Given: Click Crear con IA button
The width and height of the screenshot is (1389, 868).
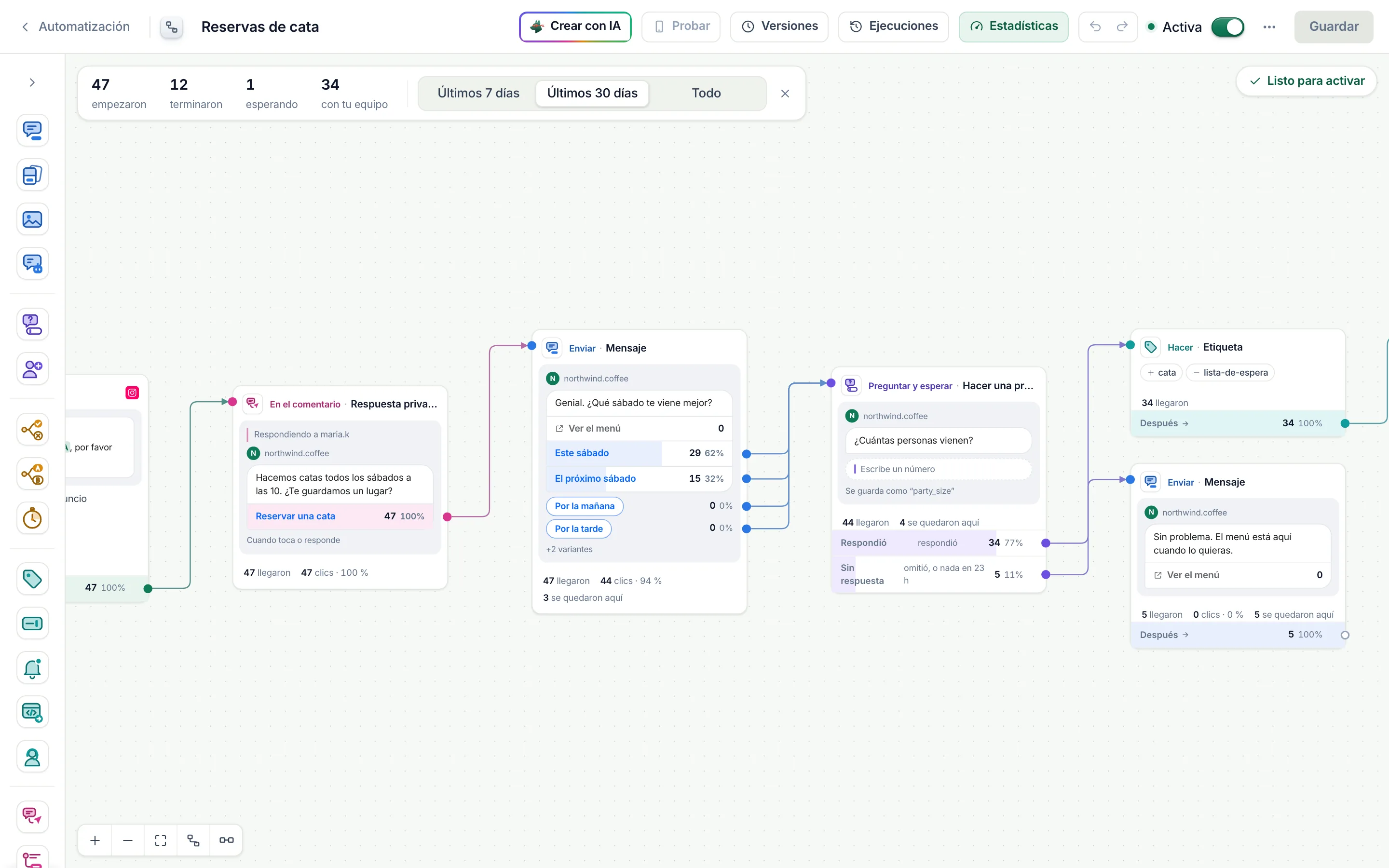Looking at the screenshot, I should click(575, 27).
